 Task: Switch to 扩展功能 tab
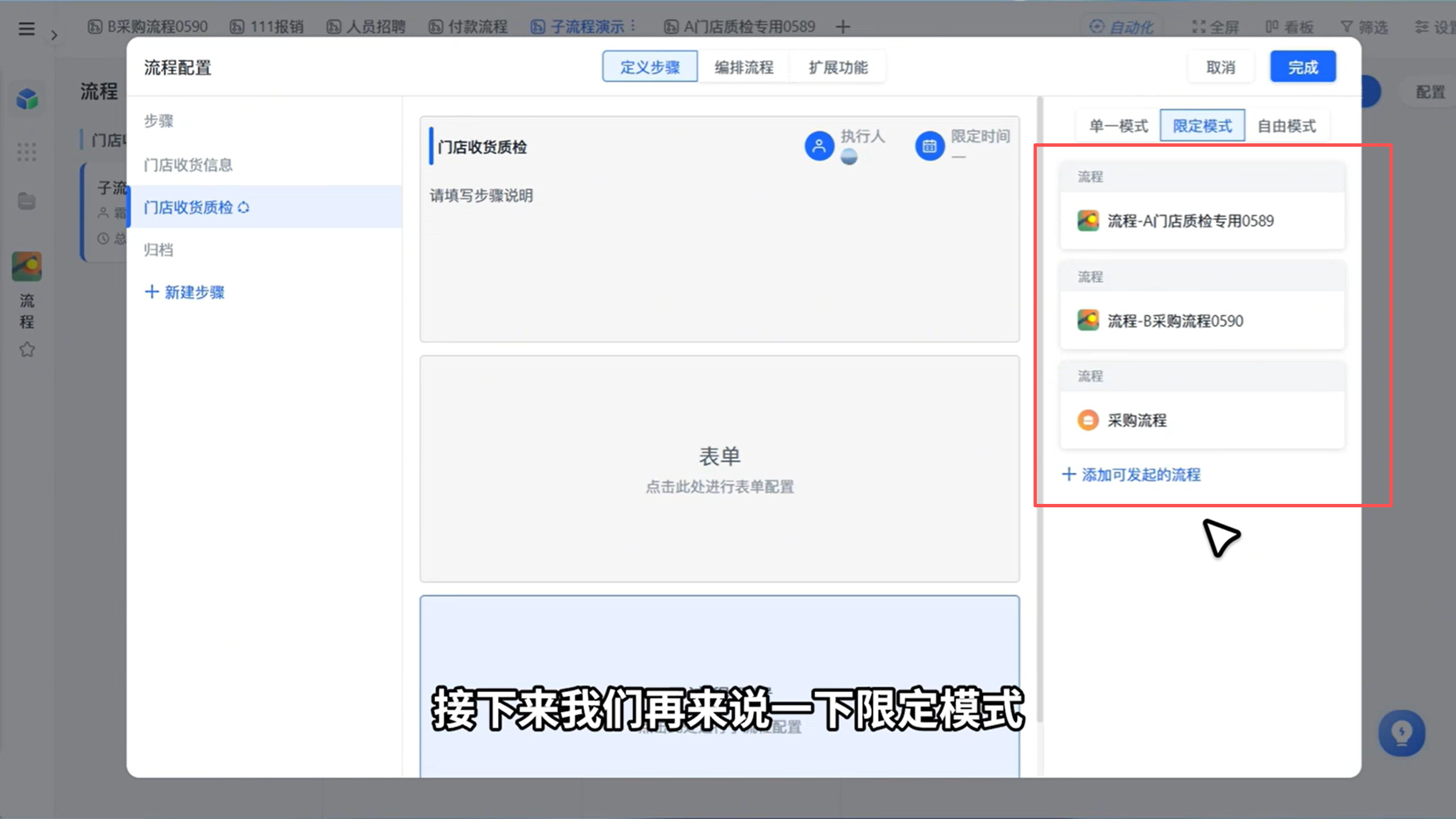pyautogui.click(x=838, y=67)
